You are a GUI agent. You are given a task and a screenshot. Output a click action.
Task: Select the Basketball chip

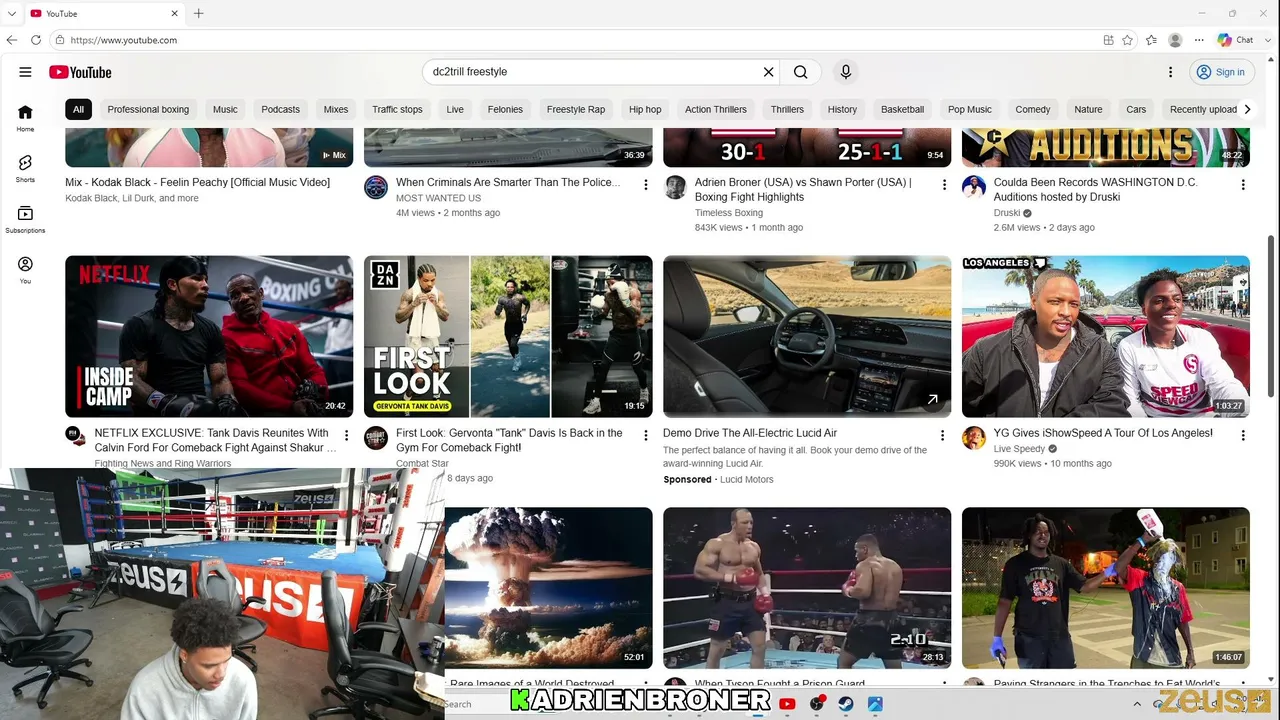point(902,109)
